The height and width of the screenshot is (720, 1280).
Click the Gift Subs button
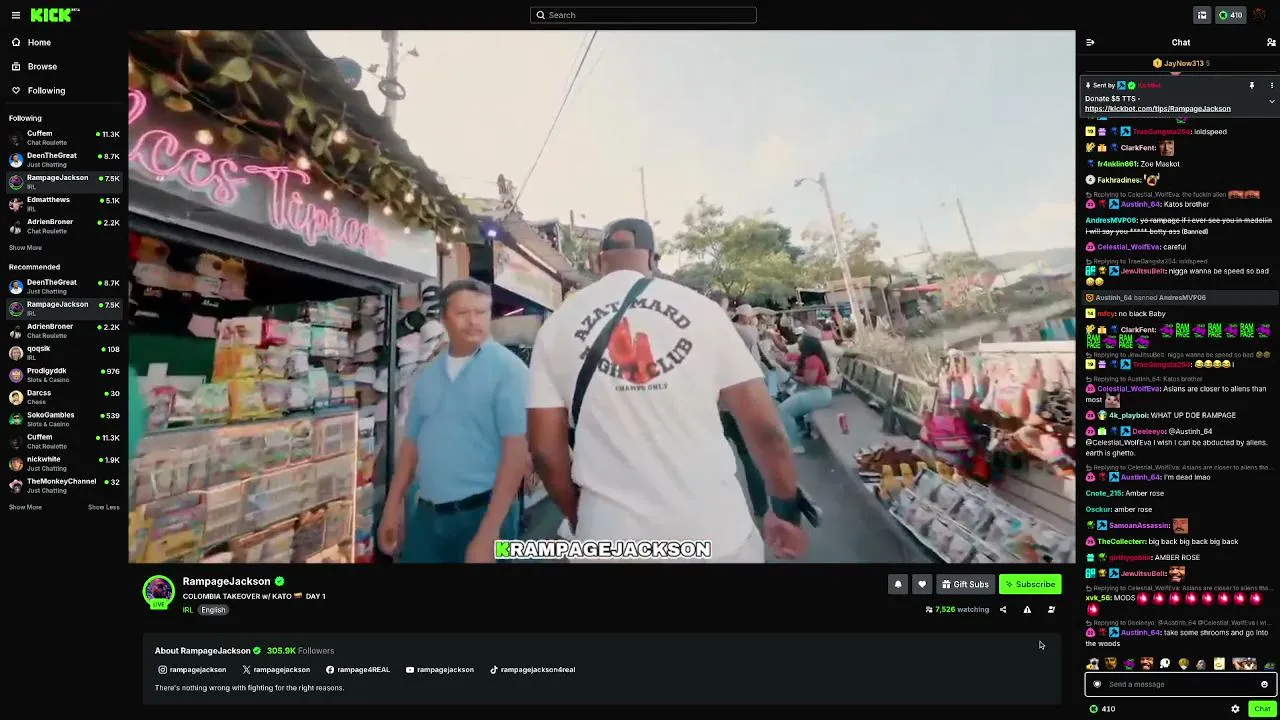[x=965, y=584]
